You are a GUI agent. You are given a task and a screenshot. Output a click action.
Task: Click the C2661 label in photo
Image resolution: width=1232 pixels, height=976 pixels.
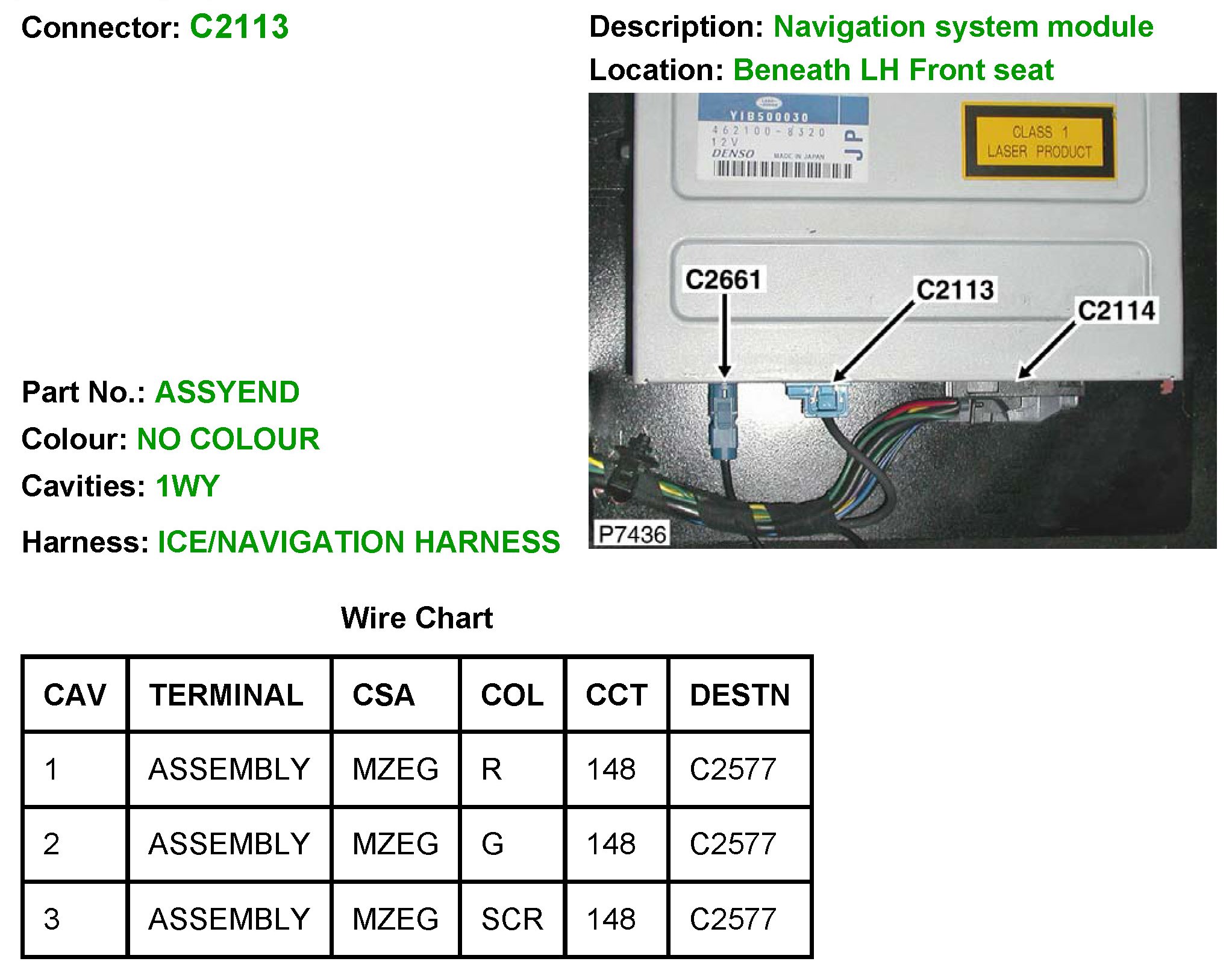click(x=724, y=280)
